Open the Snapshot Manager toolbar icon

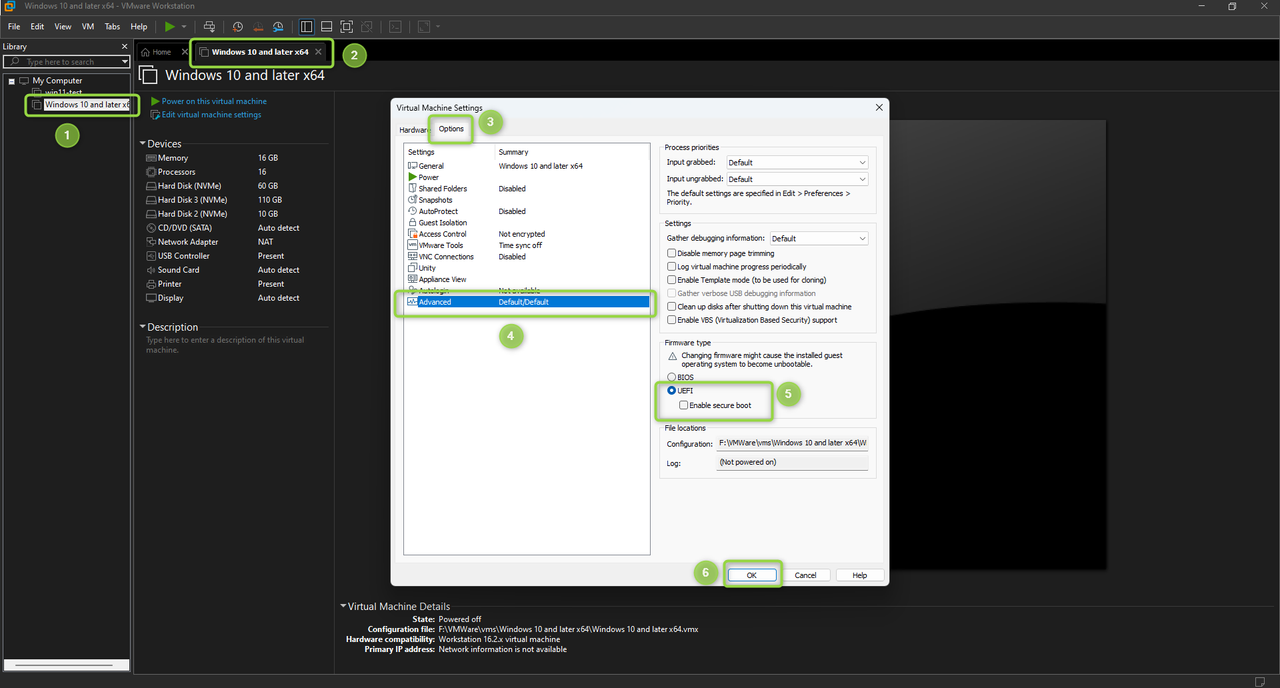pos(278,26)
